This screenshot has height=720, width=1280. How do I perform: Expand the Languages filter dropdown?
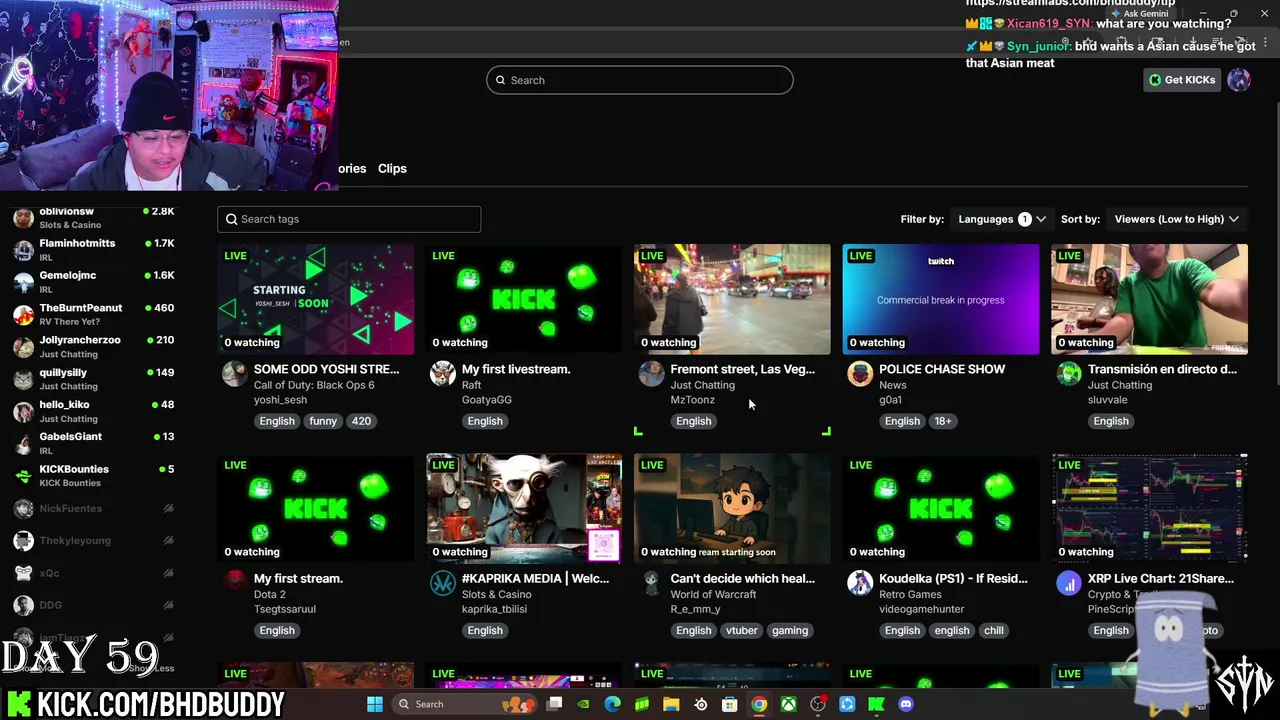point(1001,219)
